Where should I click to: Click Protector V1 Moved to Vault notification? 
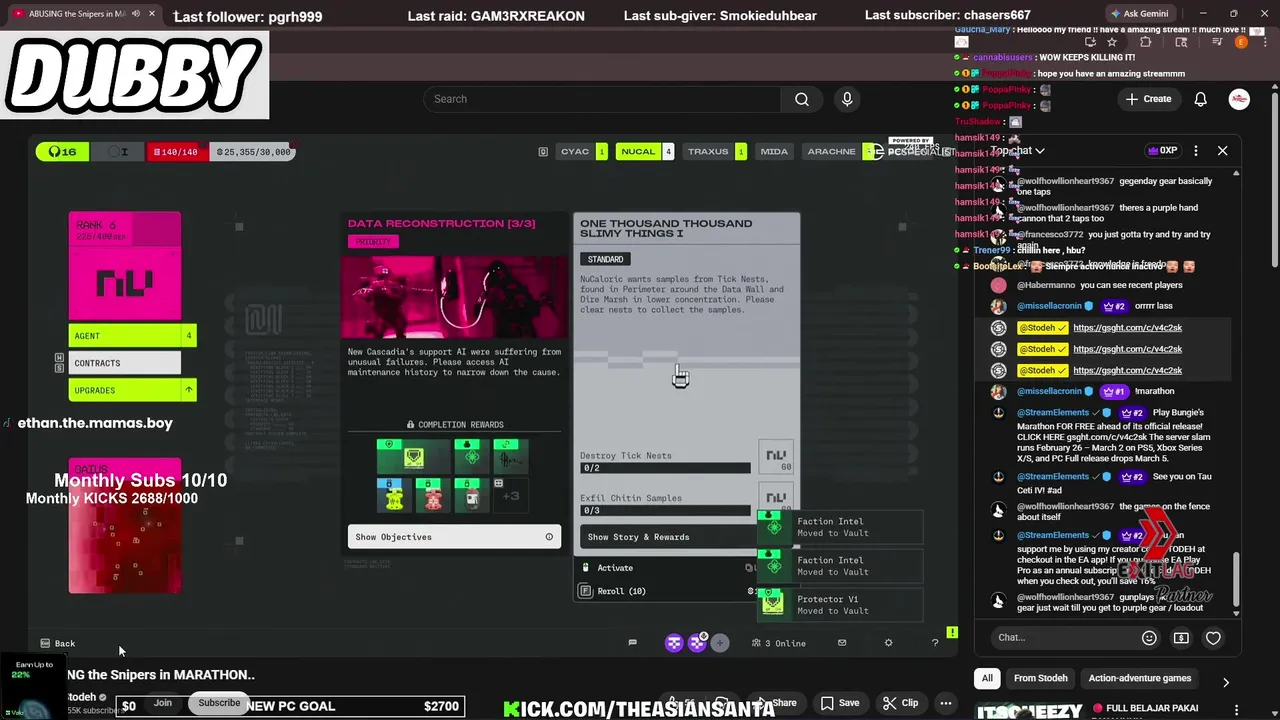(x=840, y=604)
